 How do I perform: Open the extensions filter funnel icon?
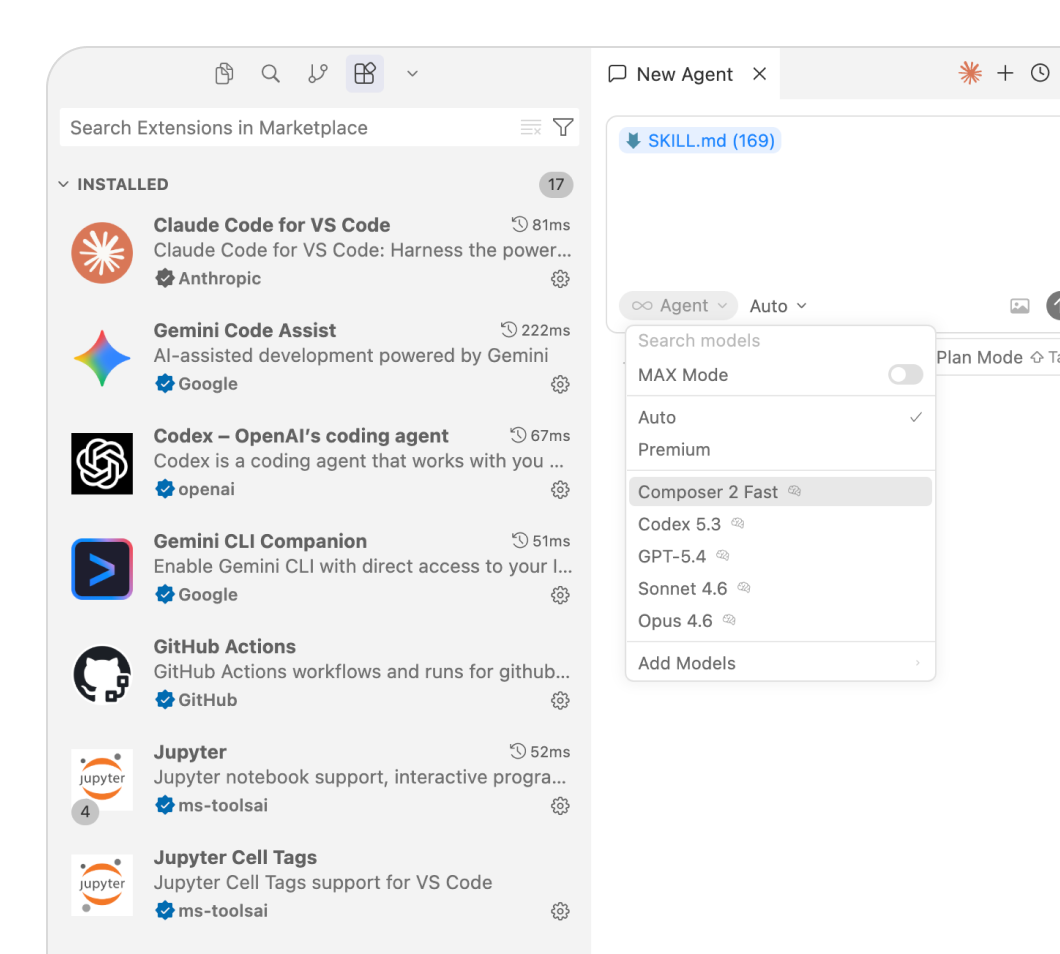(x=563, y=127)
